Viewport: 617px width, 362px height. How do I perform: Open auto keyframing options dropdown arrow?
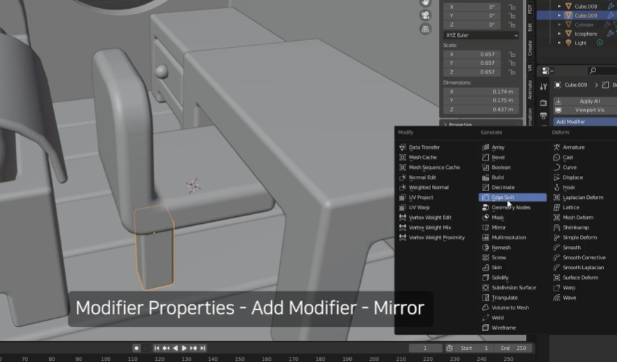146,348
